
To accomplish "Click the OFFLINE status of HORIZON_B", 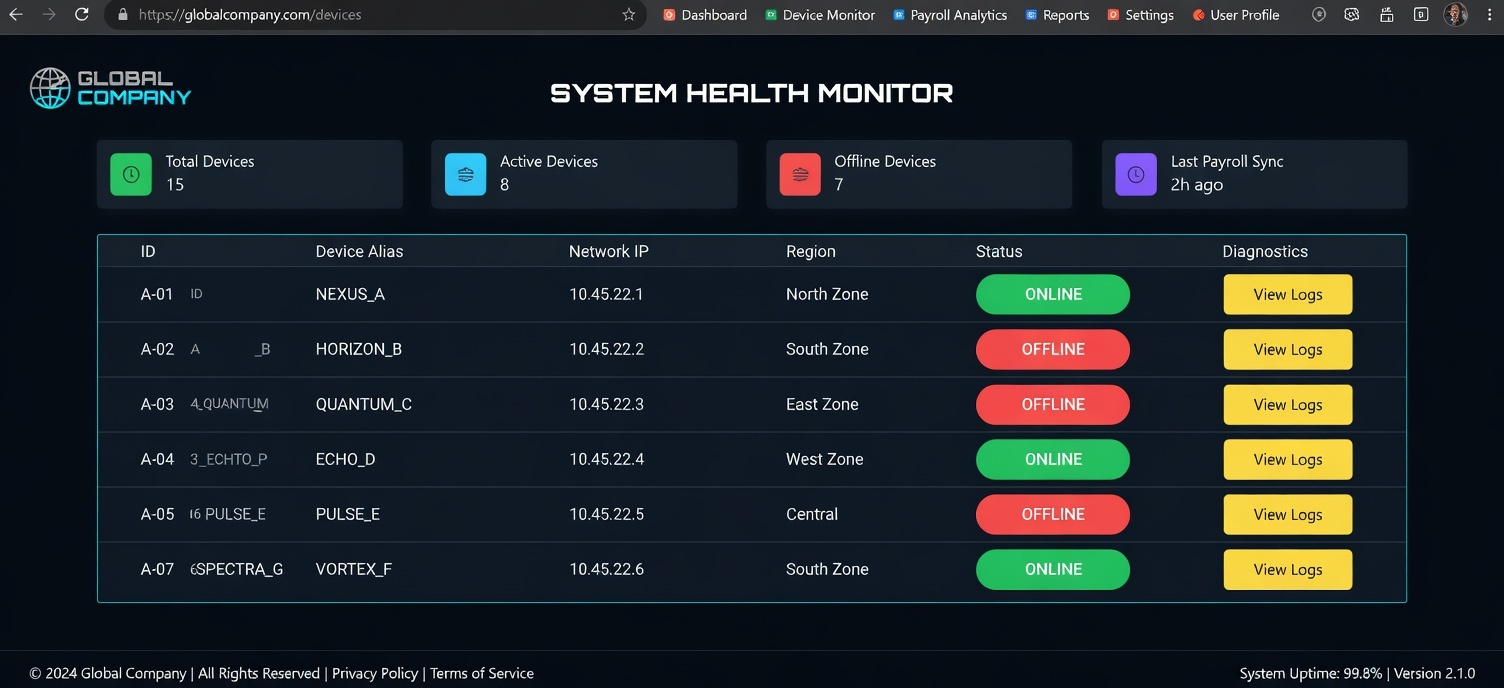I will click(1053, 349).
